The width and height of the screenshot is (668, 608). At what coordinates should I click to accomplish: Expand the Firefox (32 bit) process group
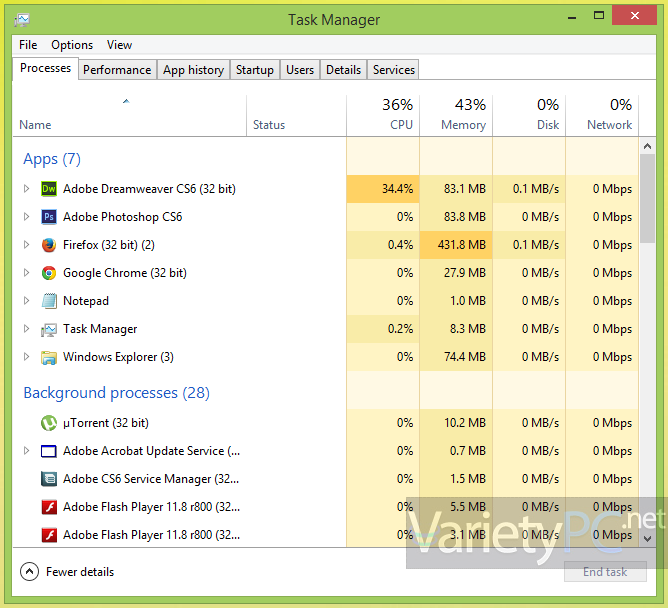26,245
